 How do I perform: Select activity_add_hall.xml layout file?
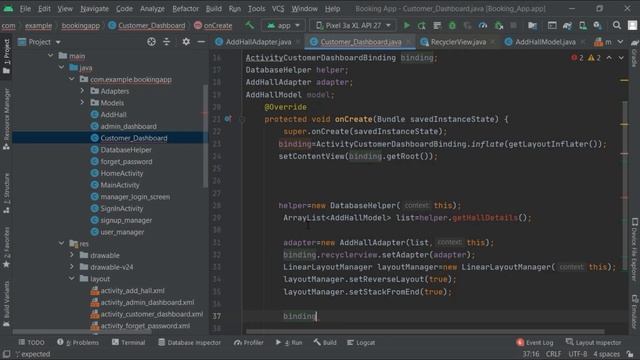click(132, 291)
